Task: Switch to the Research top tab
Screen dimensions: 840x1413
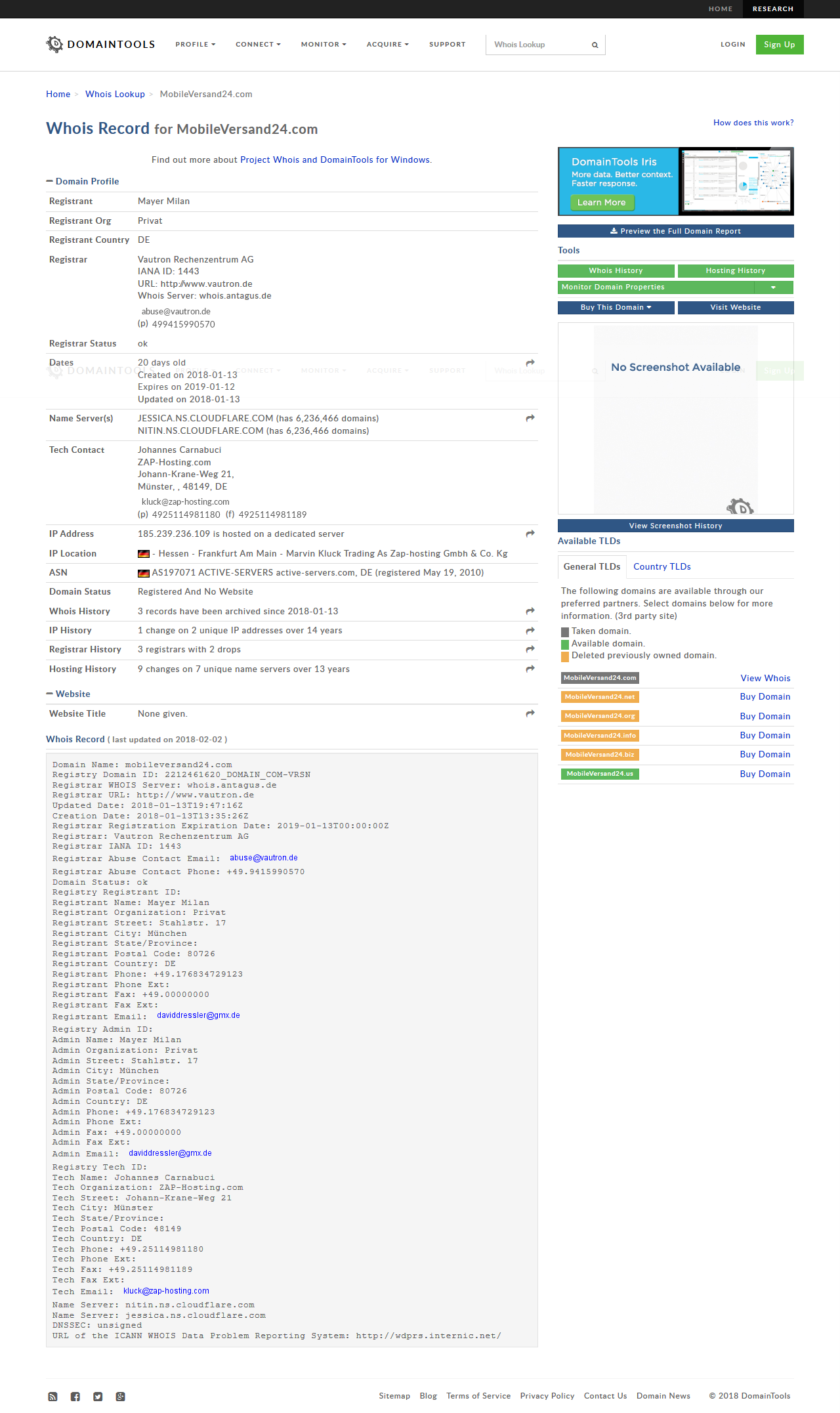Action: pos(773,9)
